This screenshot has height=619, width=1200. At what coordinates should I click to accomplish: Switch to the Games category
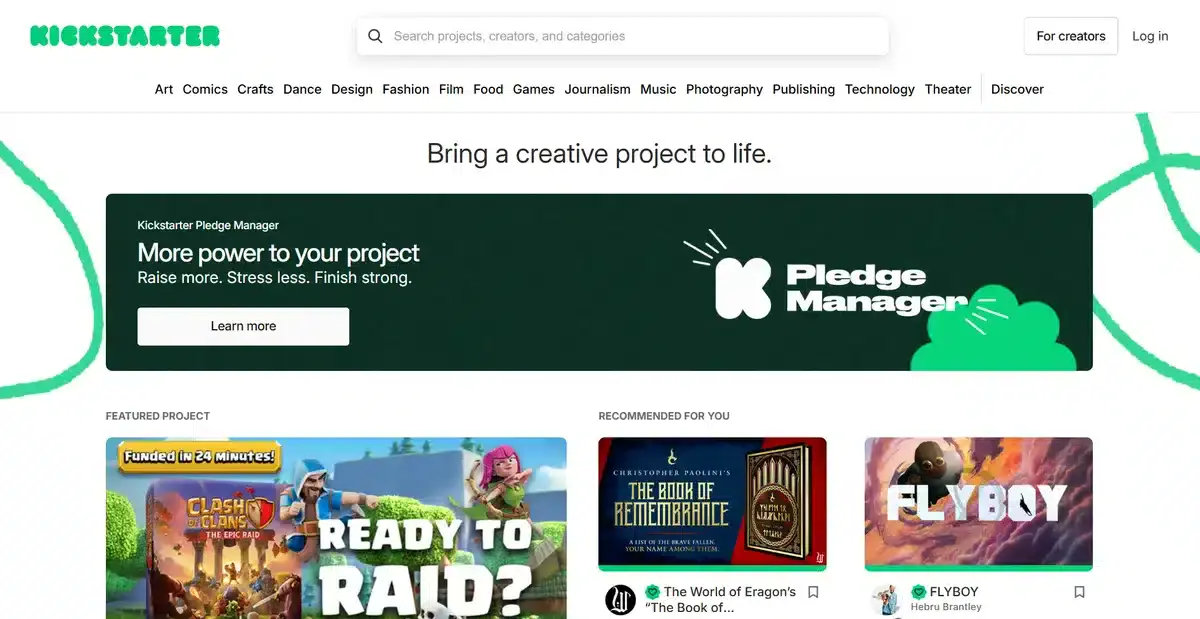[533, 89]
